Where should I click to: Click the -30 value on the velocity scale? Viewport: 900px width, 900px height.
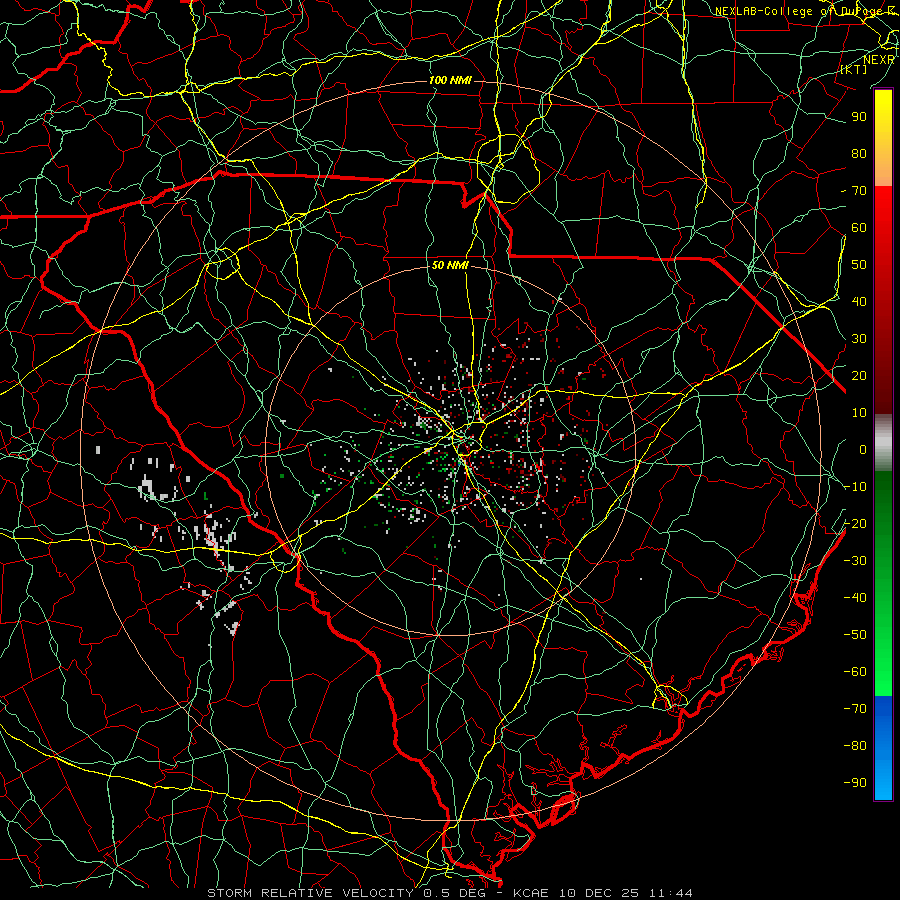coord(855,561)
